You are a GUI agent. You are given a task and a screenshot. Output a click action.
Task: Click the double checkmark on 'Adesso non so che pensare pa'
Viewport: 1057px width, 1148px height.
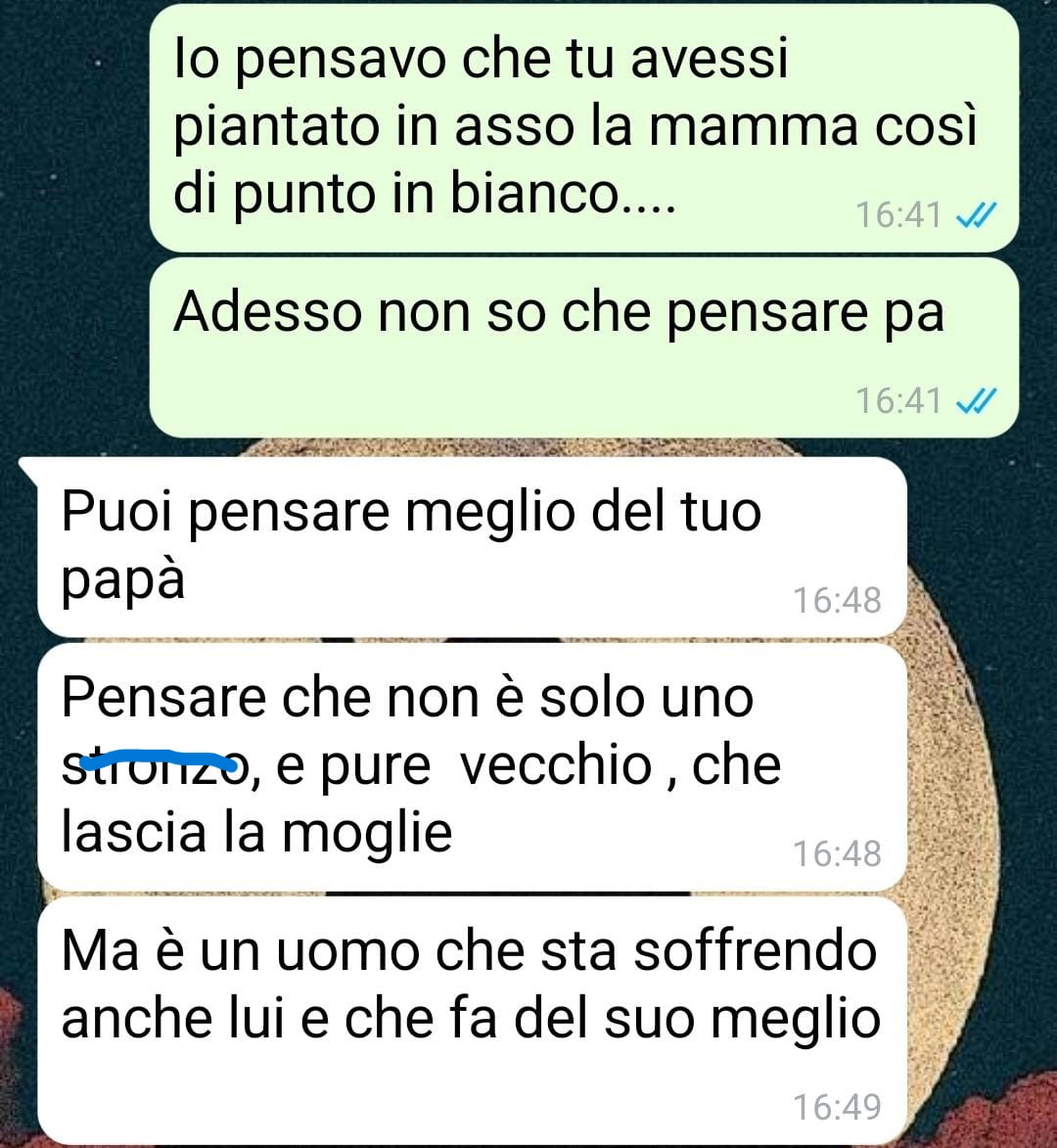pyautogui.click(x=977, y=401)
